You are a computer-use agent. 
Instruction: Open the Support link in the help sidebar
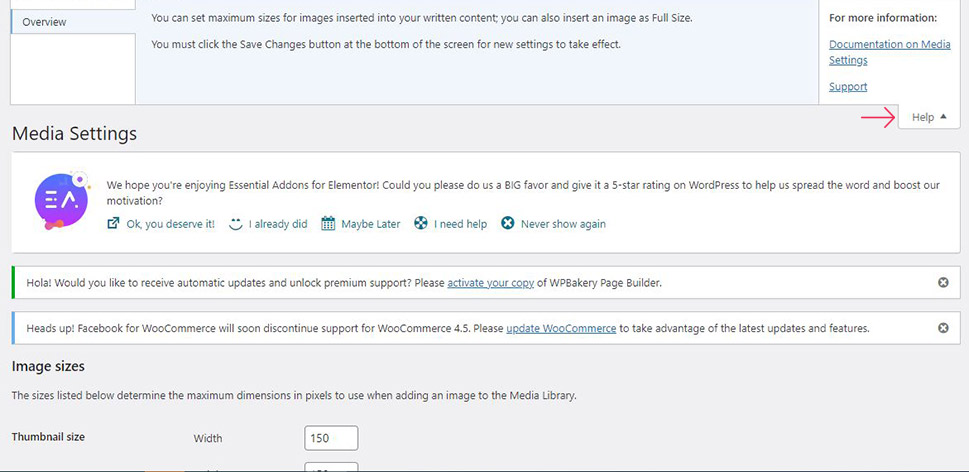[848, 87]
